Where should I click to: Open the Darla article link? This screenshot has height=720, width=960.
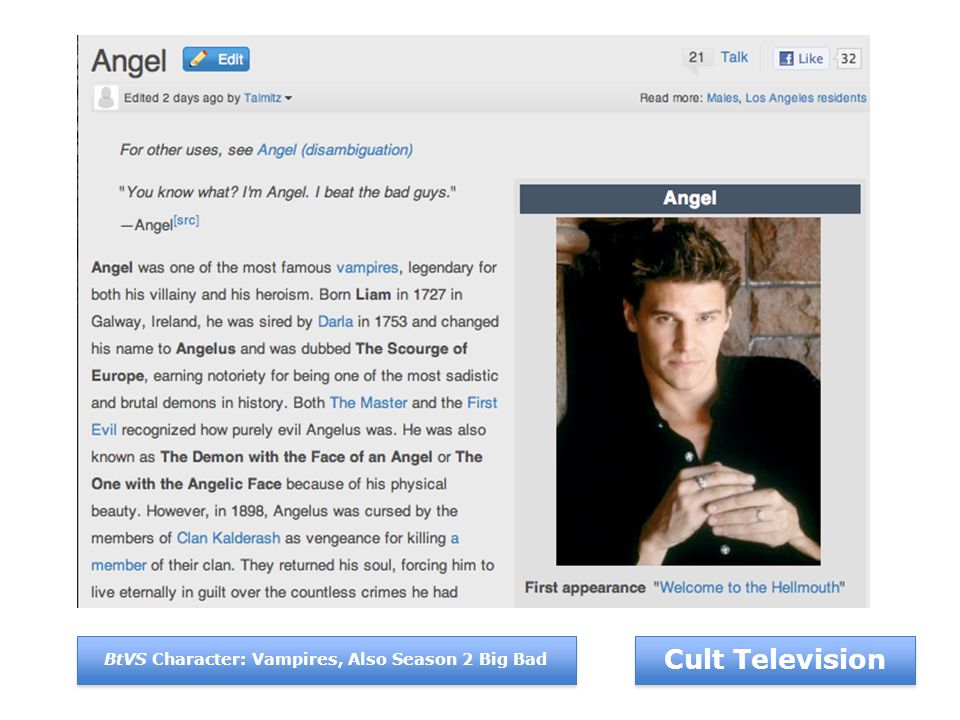[335, 321]
